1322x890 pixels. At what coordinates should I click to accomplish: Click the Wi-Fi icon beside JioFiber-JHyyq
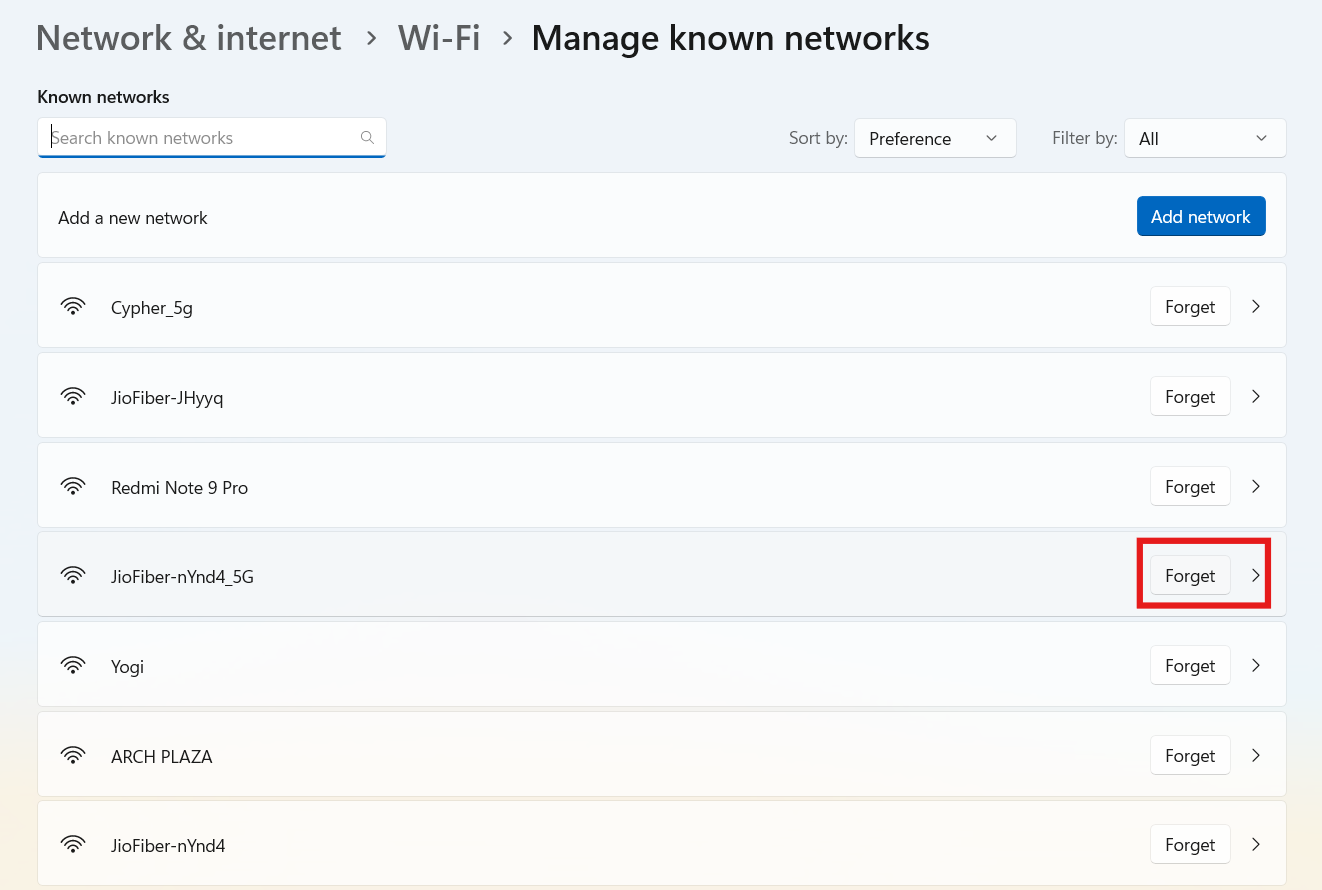[73, 396]
